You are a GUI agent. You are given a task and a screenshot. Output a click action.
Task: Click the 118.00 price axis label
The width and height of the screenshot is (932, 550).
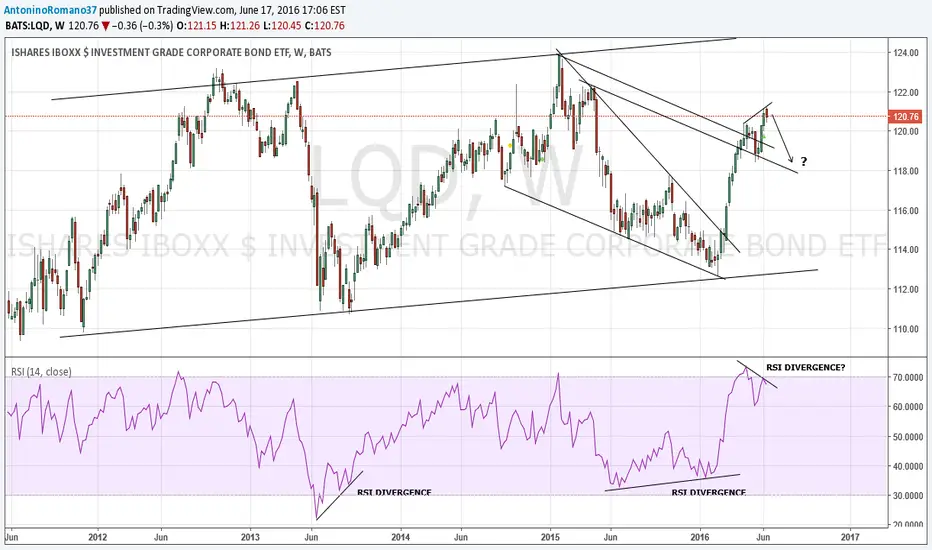(x=906, y=171)
